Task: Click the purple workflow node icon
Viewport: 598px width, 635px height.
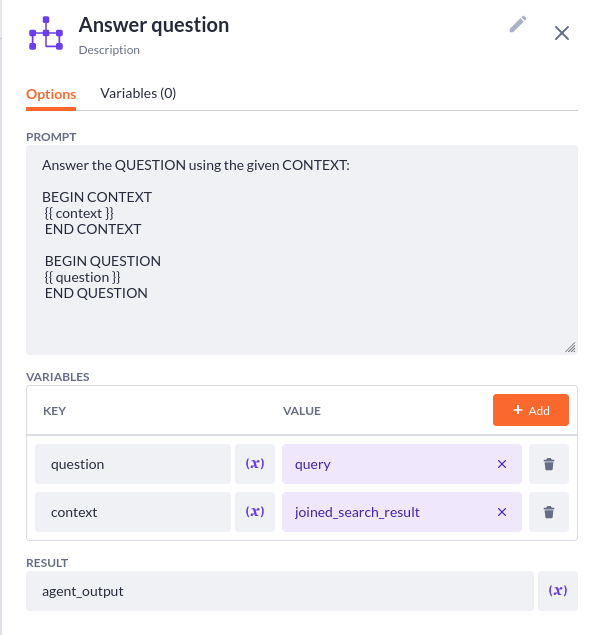Action: pos(46,33)
